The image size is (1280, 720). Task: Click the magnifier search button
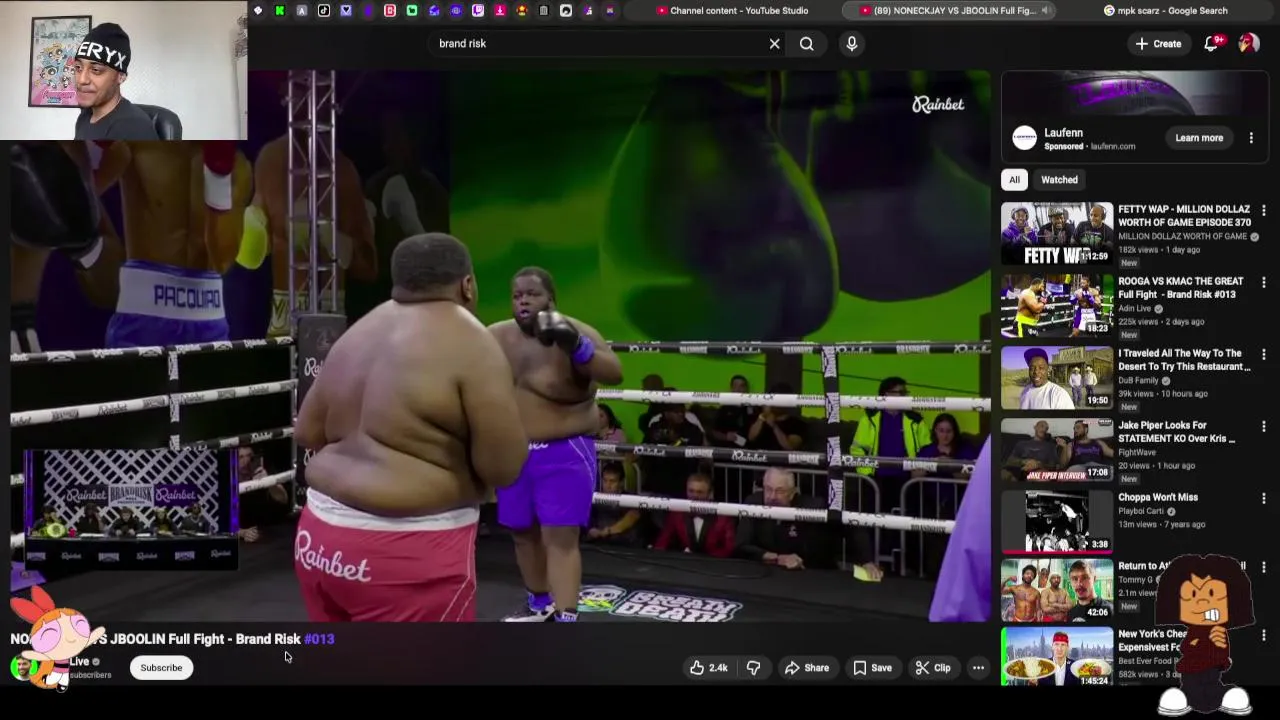[x=806, y=44]
